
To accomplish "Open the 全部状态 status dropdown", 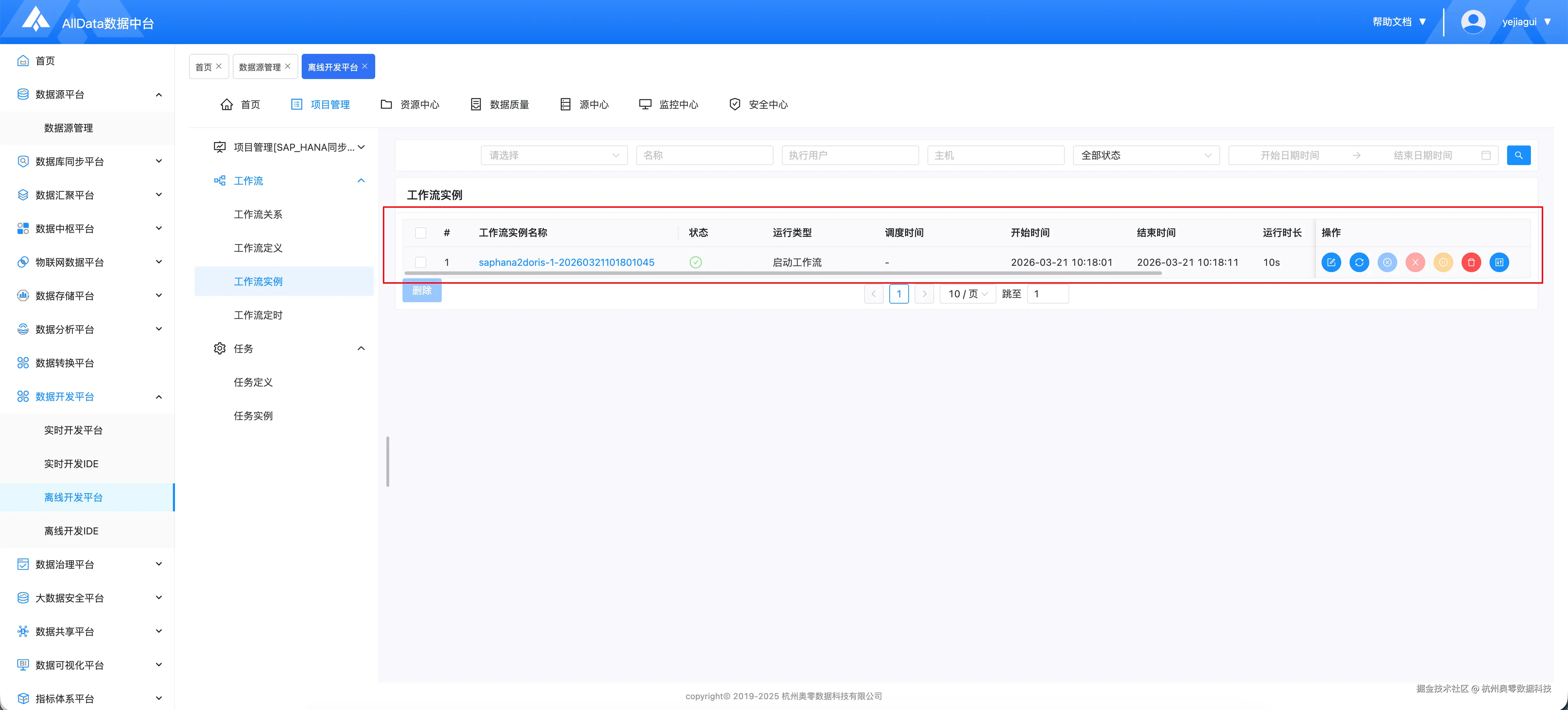I will [1146, 155].
